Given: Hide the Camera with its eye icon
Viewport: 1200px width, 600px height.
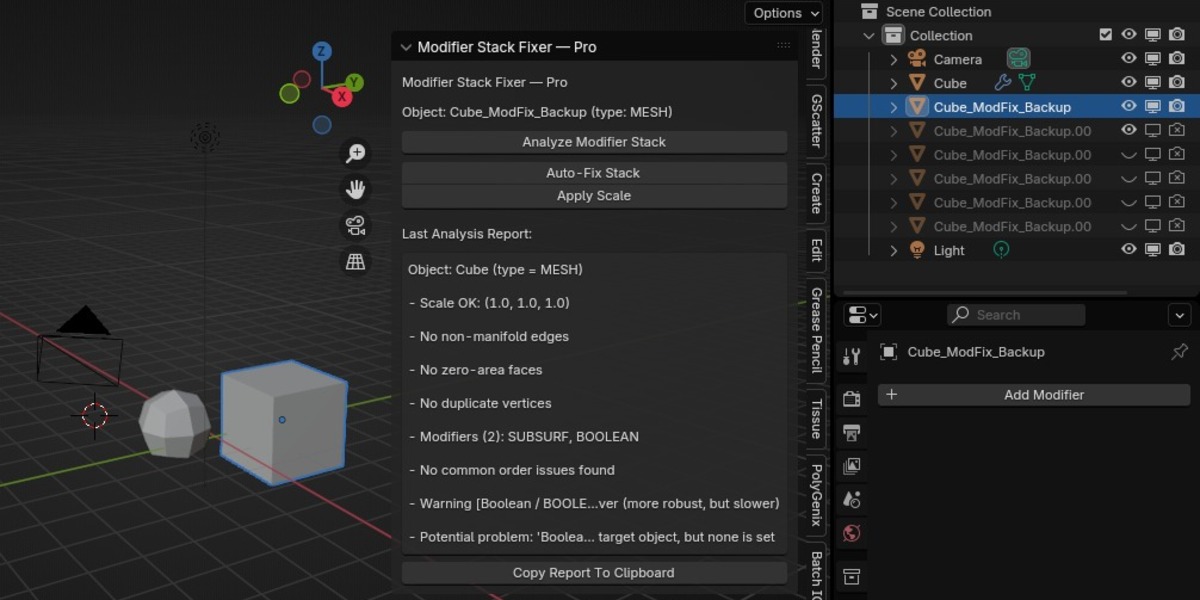Looking at the screenshot, I should click(x=1129, y=59).
